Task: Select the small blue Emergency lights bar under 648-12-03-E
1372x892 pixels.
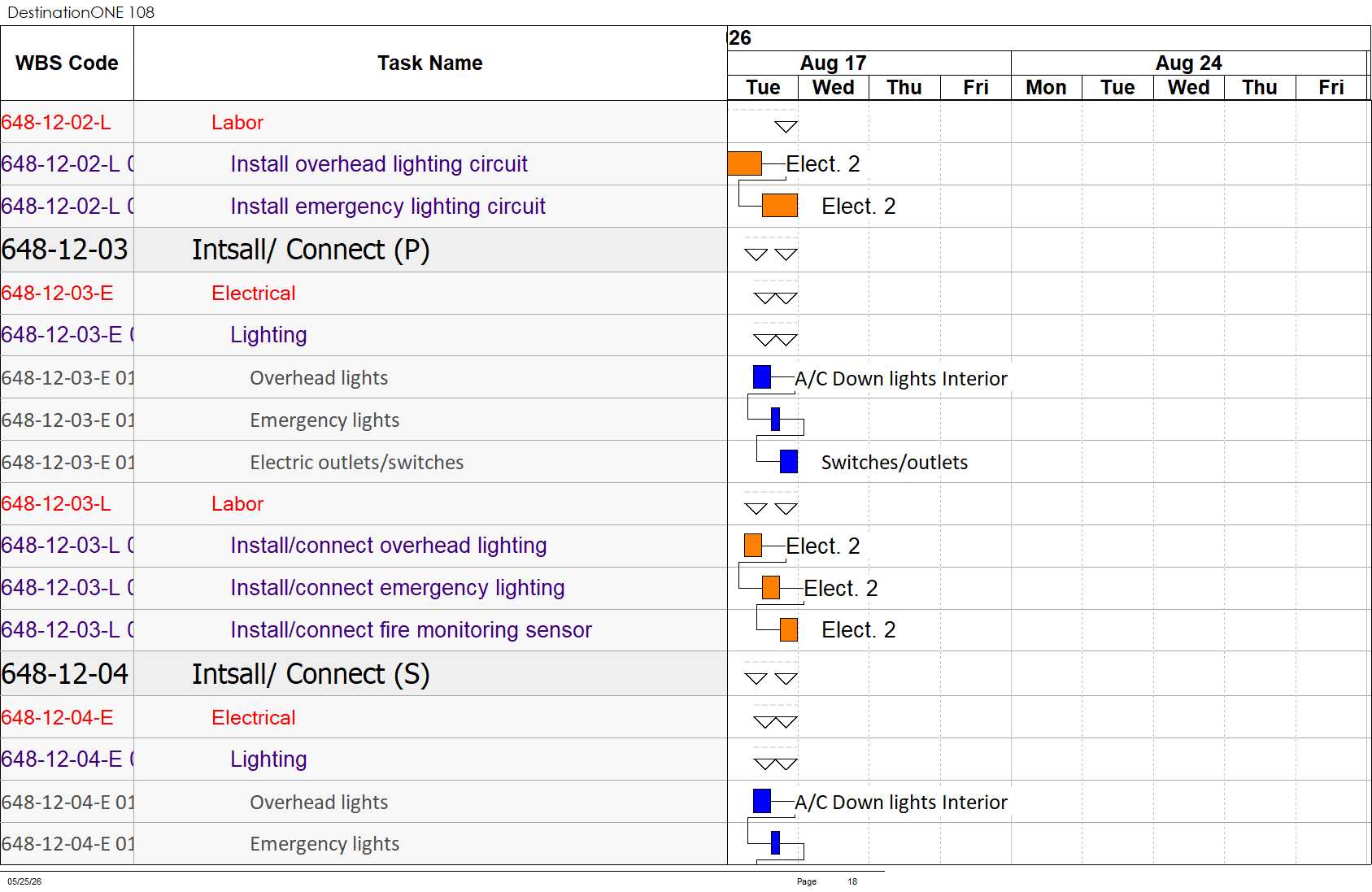Action: (775, 419)
